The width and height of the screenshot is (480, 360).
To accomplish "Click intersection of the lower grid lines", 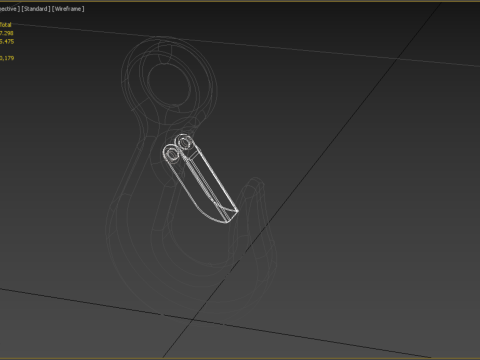I will (193, 319).
